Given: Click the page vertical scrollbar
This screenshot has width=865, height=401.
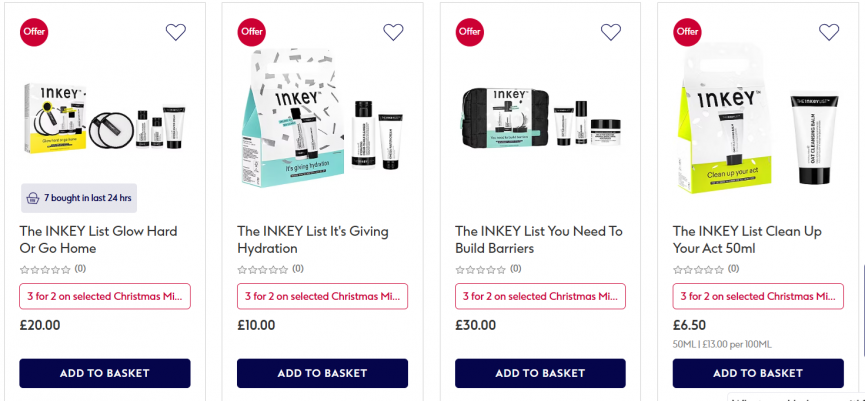Looking at the screenshot, I should (x=861, y=300).
